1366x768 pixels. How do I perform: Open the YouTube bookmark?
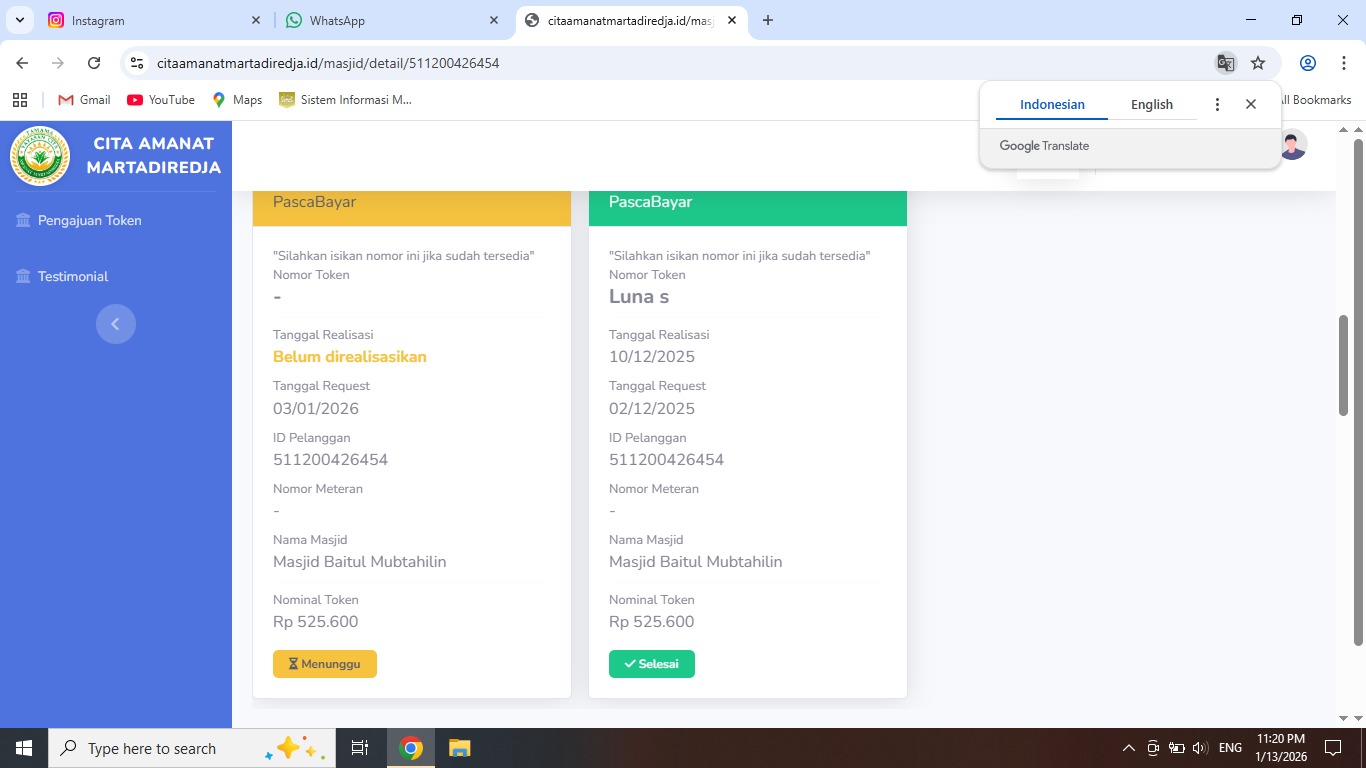tap(161, 100)
